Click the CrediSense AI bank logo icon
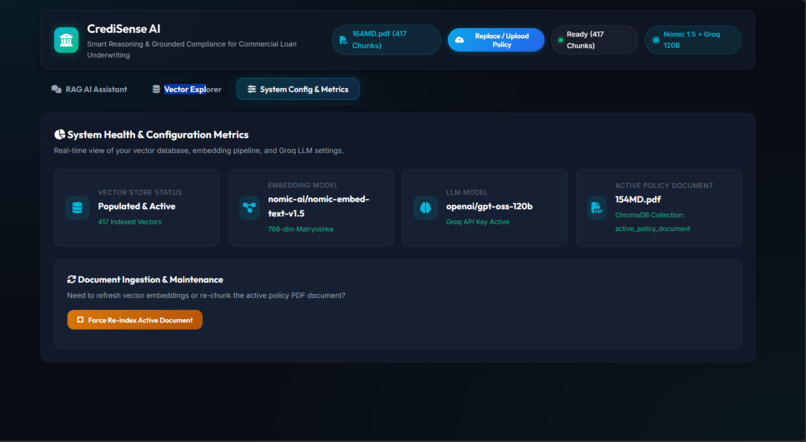Viewport: 806px width, 442px height. (66, 40)
